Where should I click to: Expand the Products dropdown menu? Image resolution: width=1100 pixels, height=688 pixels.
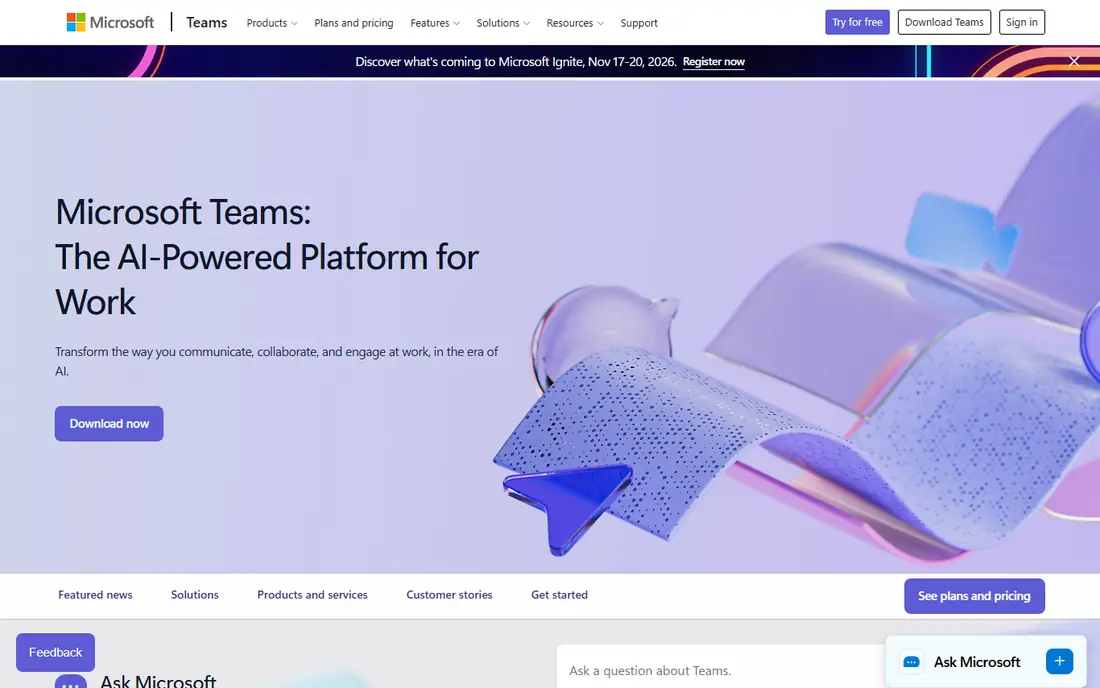(271, 23)
